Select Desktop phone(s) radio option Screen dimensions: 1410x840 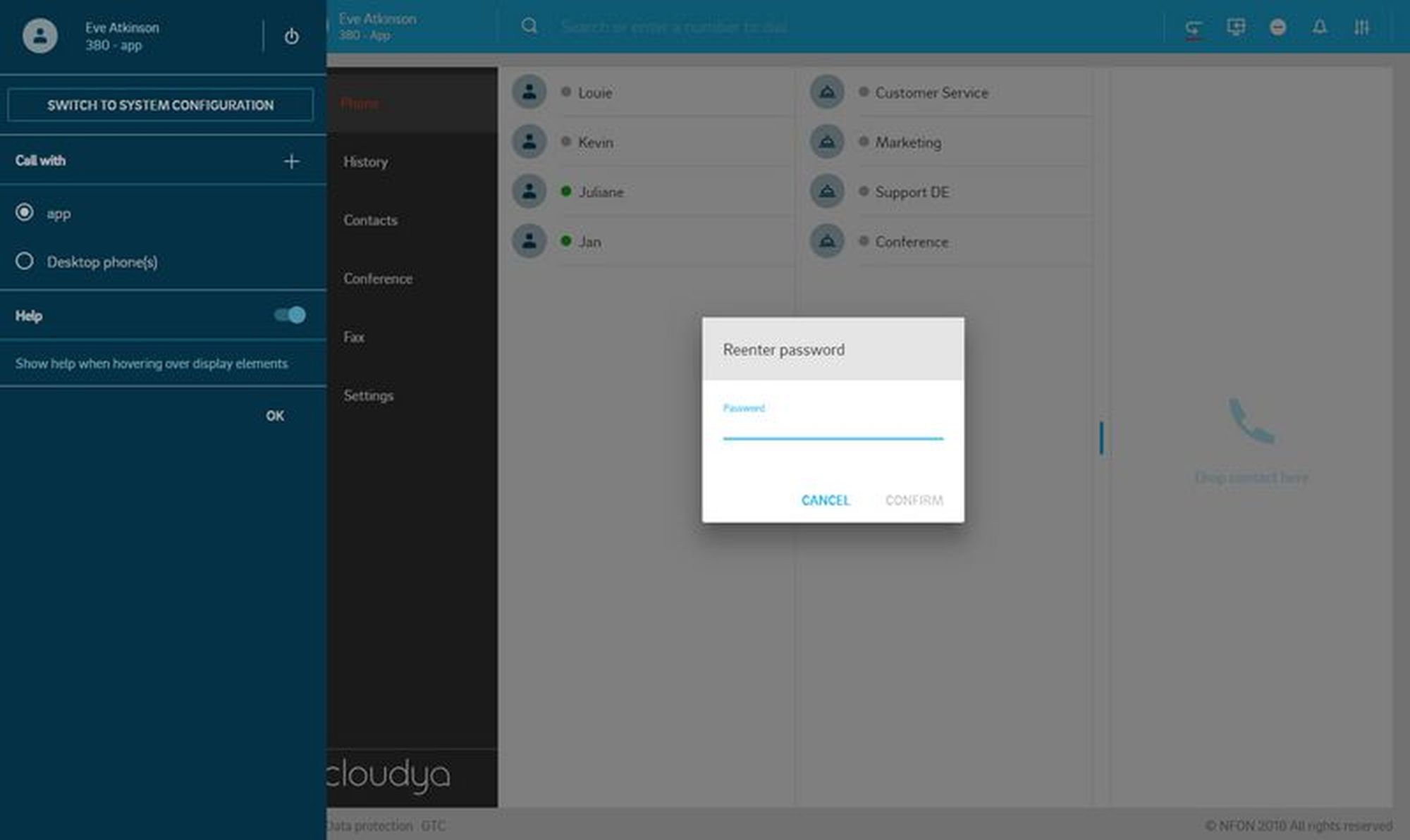(x=25, y=261)
